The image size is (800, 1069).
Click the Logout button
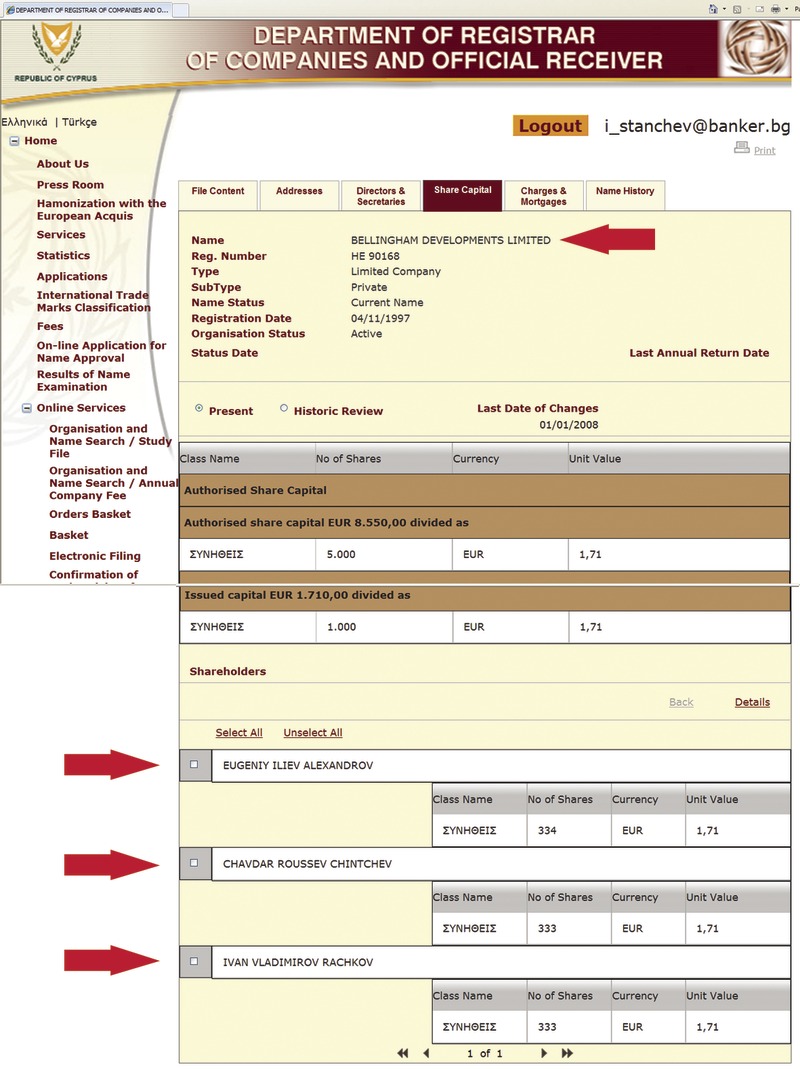click(550, 126)
